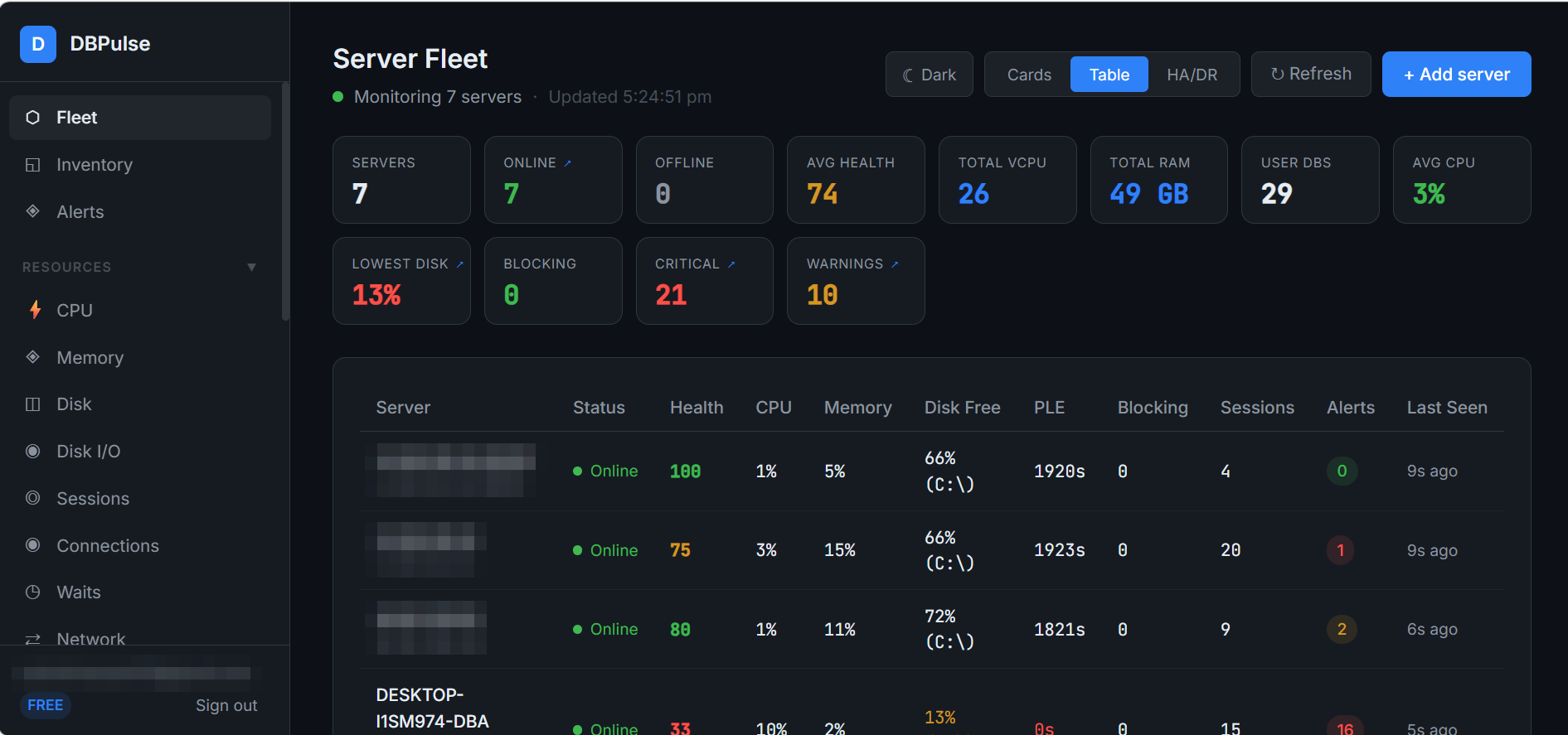1568x735 pixels.
Task: Click the Add server button
Action: pyautogui.click(x=1457, y=75)
